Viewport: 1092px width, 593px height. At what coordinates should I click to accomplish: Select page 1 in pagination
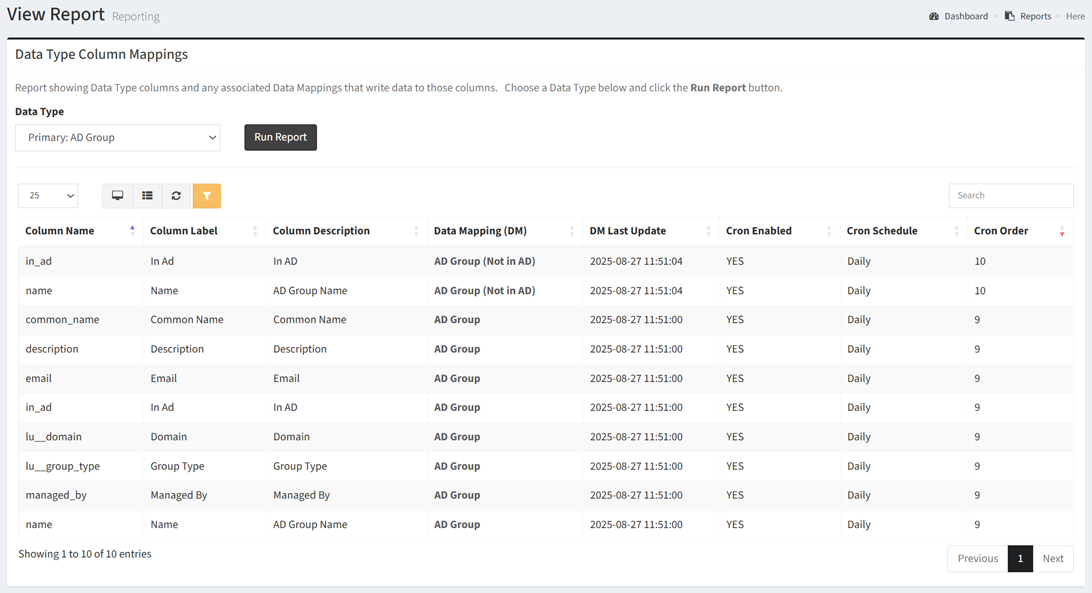pos(1020,559)
